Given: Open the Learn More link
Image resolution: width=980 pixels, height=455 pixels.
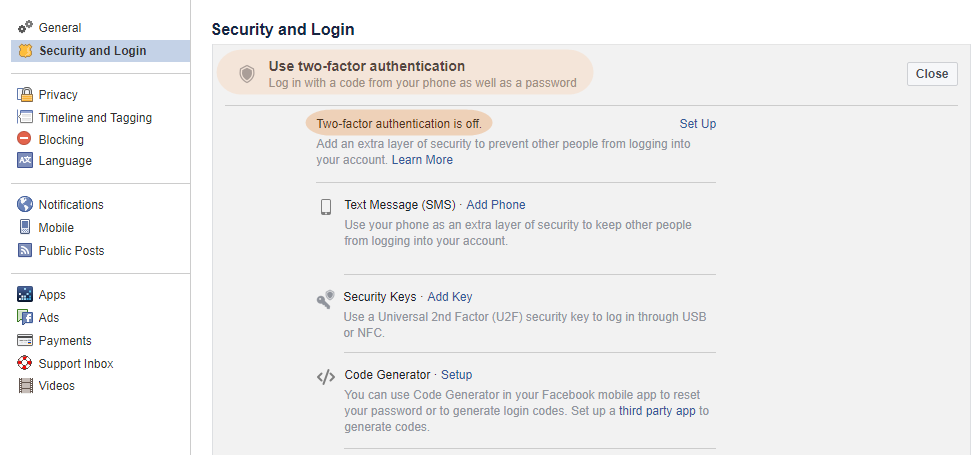Looking at the screenshot, I should tap(422, 160).
